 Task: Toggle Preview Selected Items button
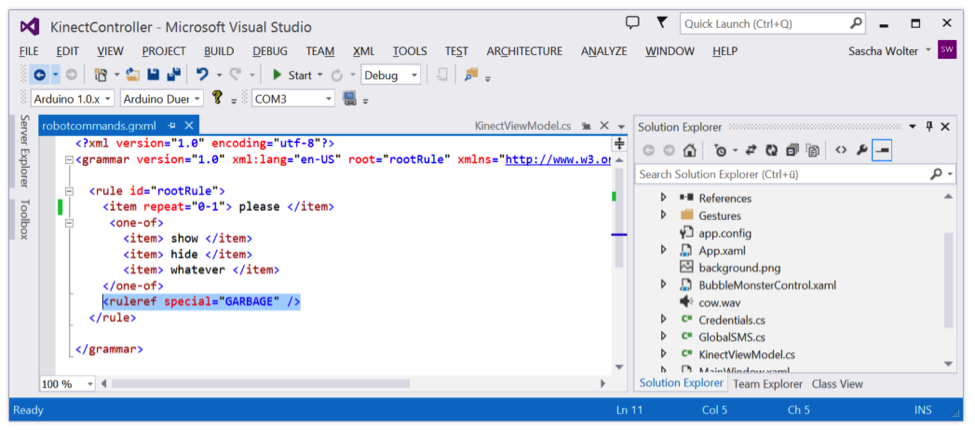[x=882, y=151]
